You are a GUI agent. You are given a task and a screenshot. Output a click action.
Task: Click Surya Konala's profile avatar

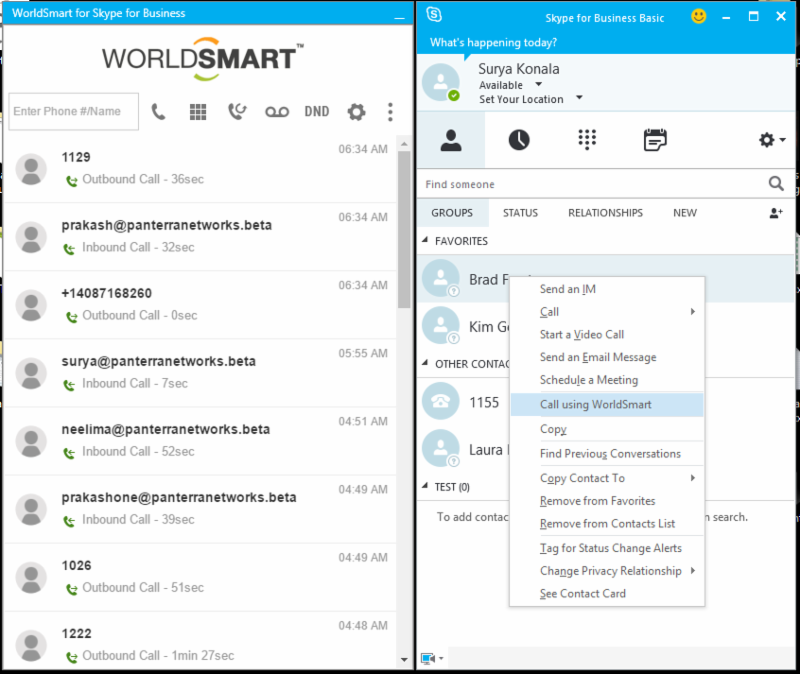point(441,82)
